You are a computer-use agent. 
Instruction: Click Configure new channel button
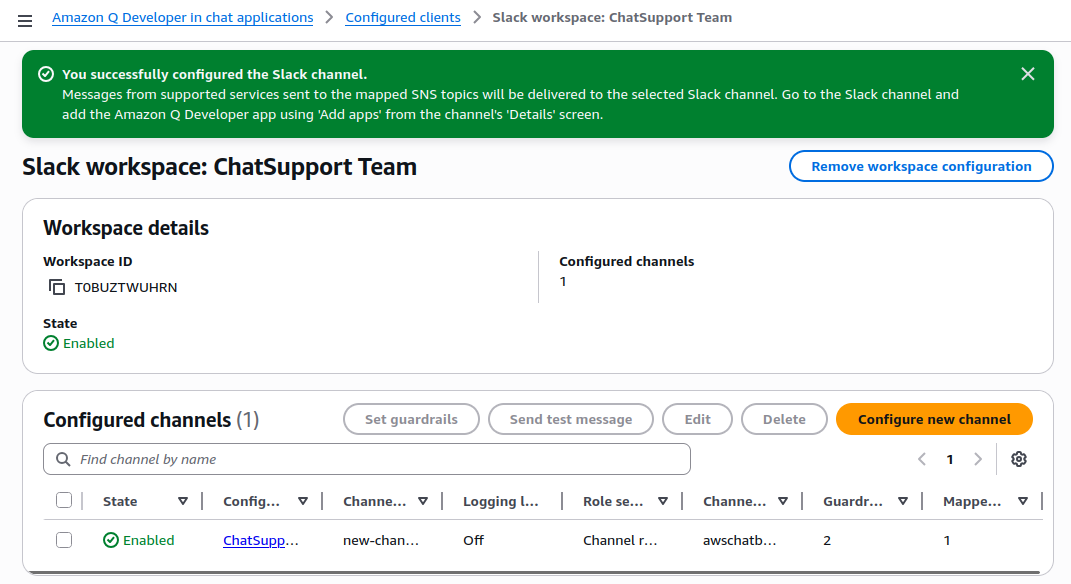coord(934,419)
